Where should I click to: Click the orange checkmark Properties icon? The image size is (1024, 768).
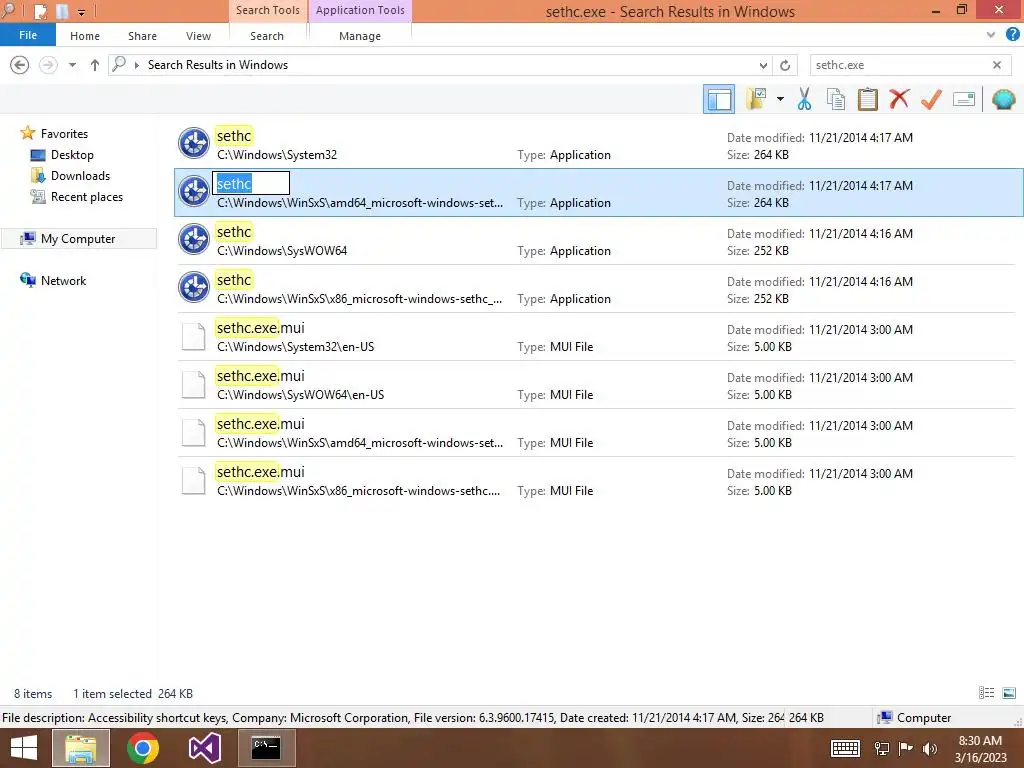point(931,99)
